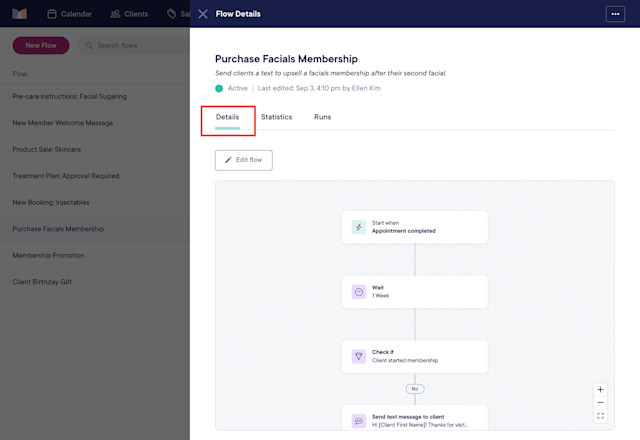Viewport: 640px width, 440px height.
Task: Open Calendar in the top navigation
Action: [x=69, y=14]
